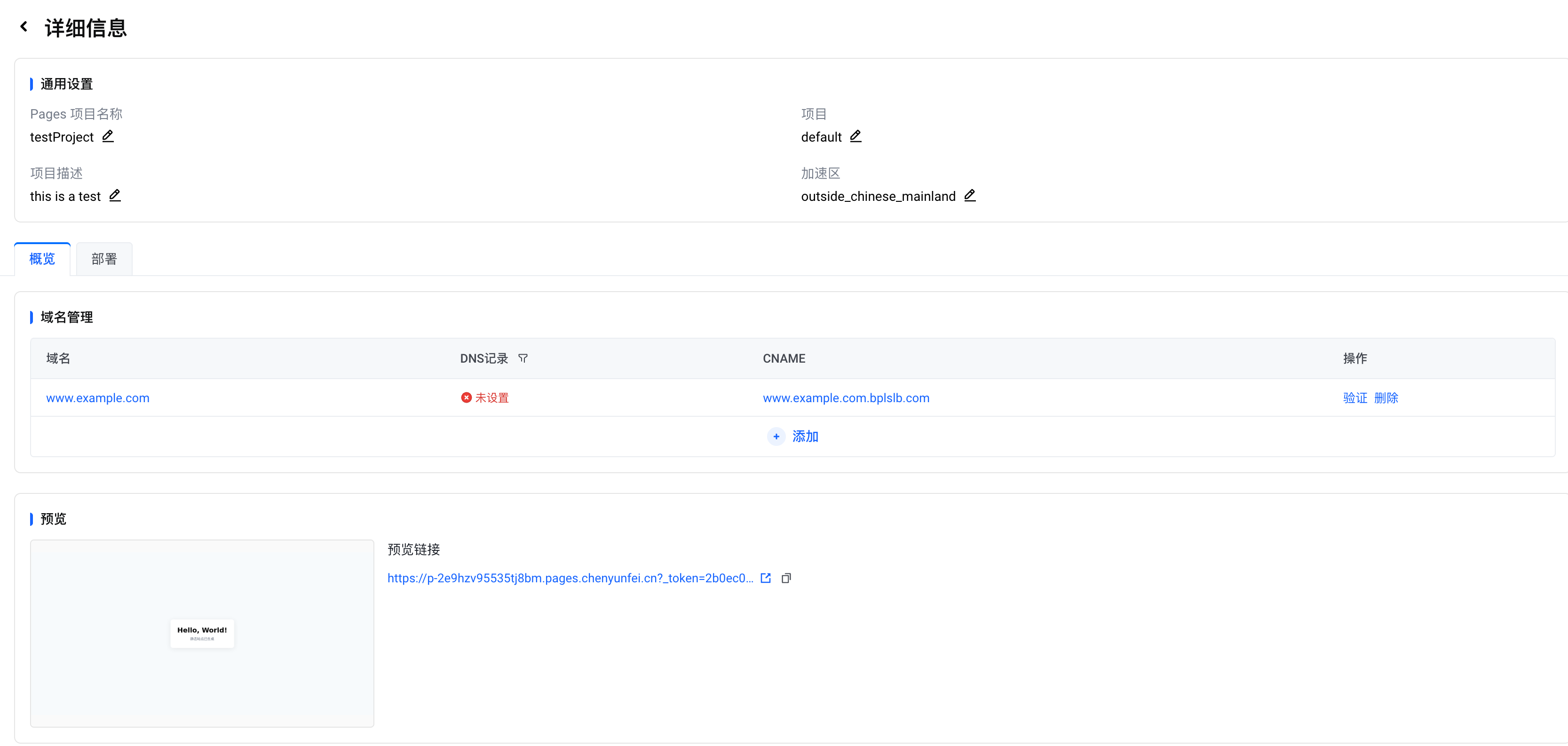Click the DNS记录 column header
Viewport: 1568px width, 746px height.
[483, 359]
